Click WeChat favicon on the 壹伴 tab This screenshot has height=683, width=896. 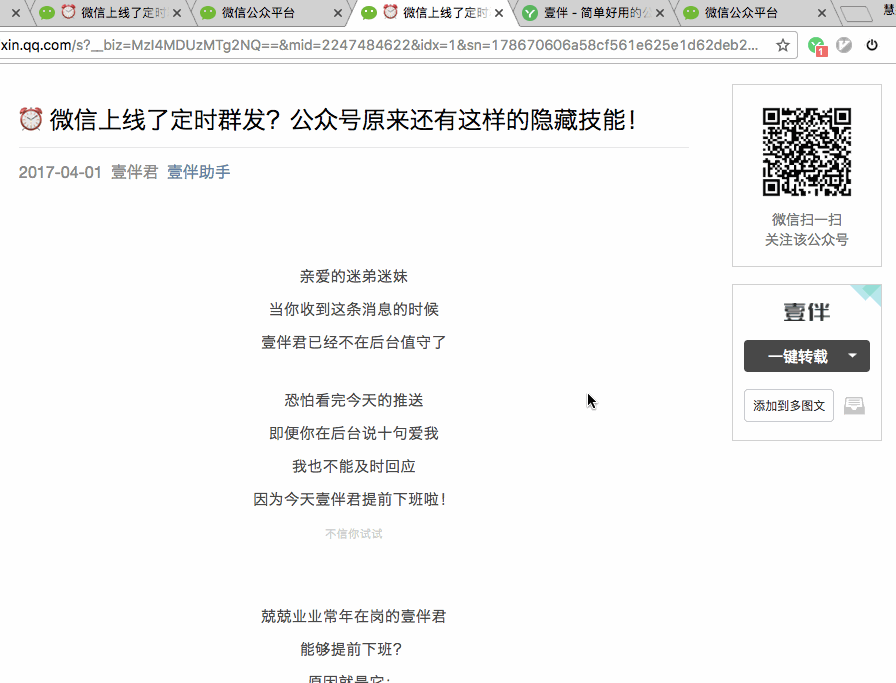(x=530, y=13)
